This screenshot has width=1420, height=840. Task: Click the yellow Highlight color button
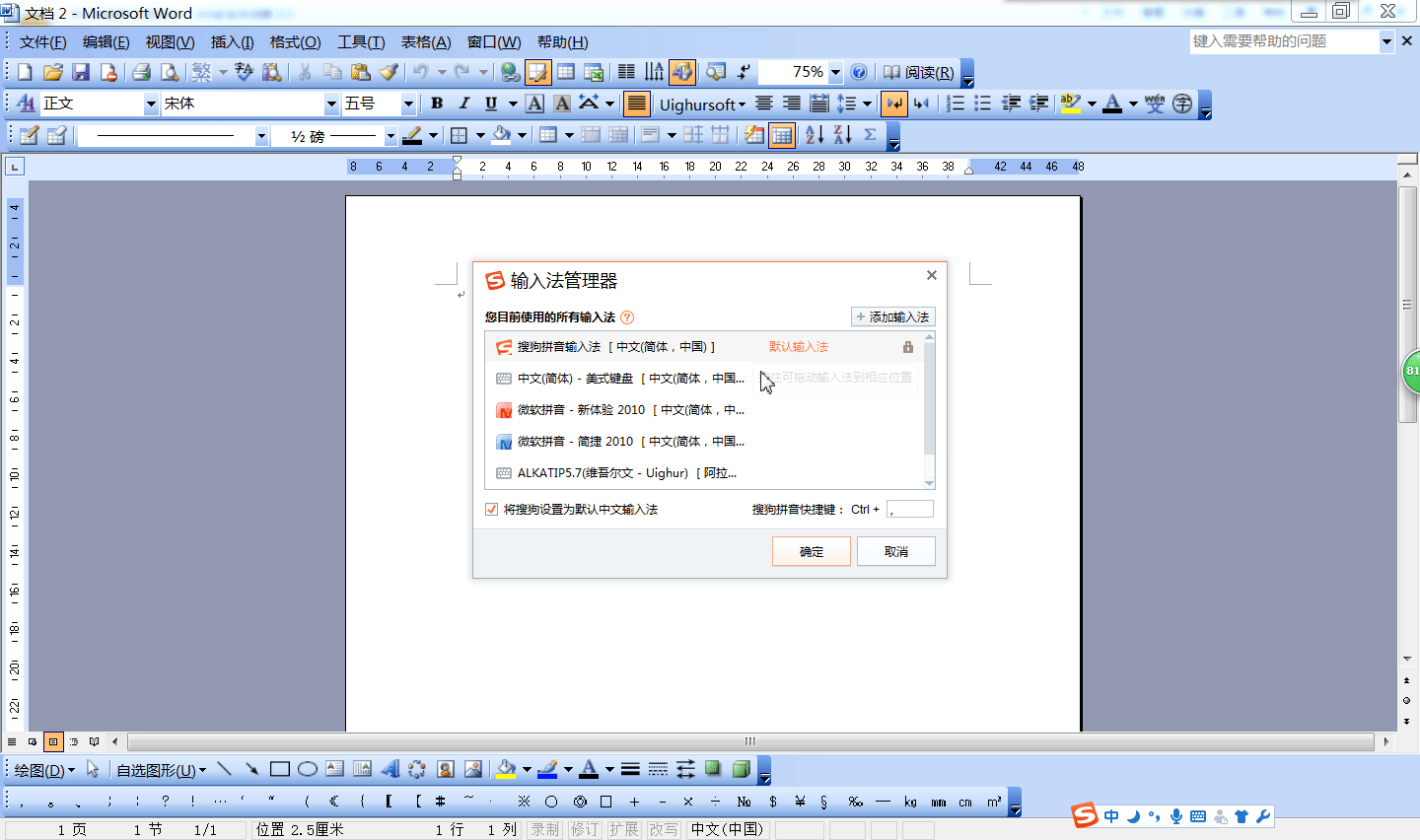point(1071,104)
